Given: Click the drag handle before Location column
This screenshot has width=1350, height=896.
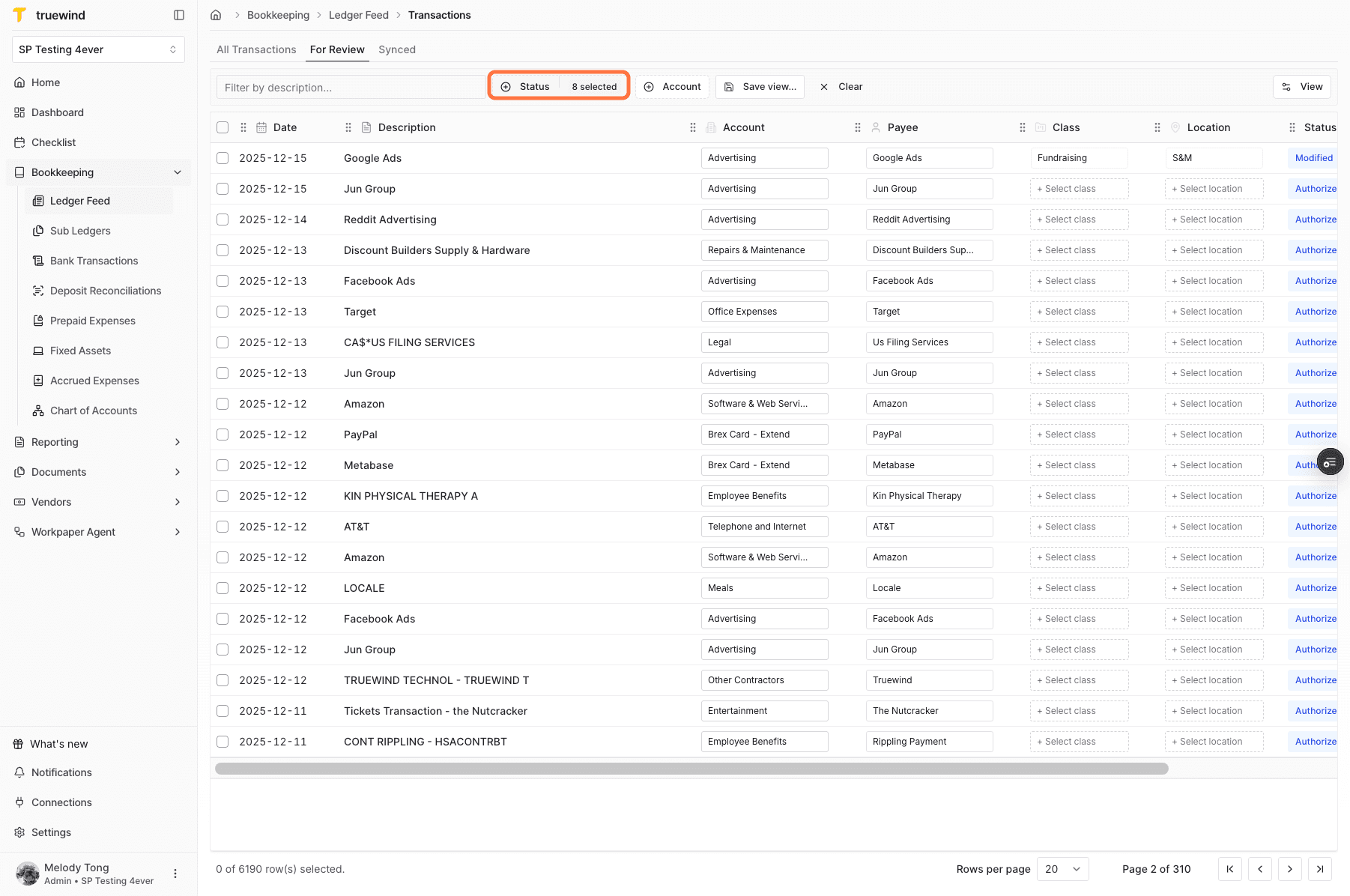Looking at the screenshot, I should coord(1157,127).
